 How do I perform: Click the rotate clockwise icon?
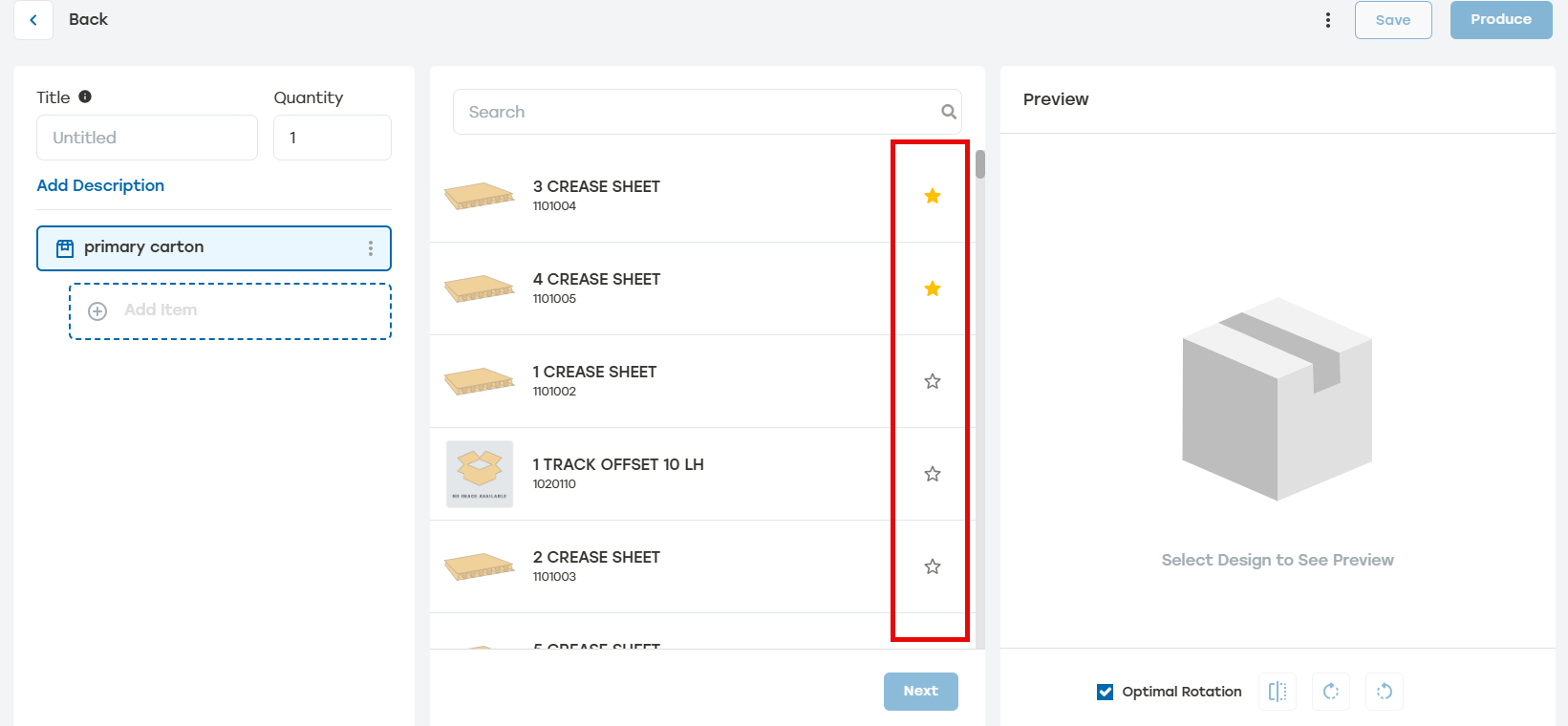pos(1331,692)
